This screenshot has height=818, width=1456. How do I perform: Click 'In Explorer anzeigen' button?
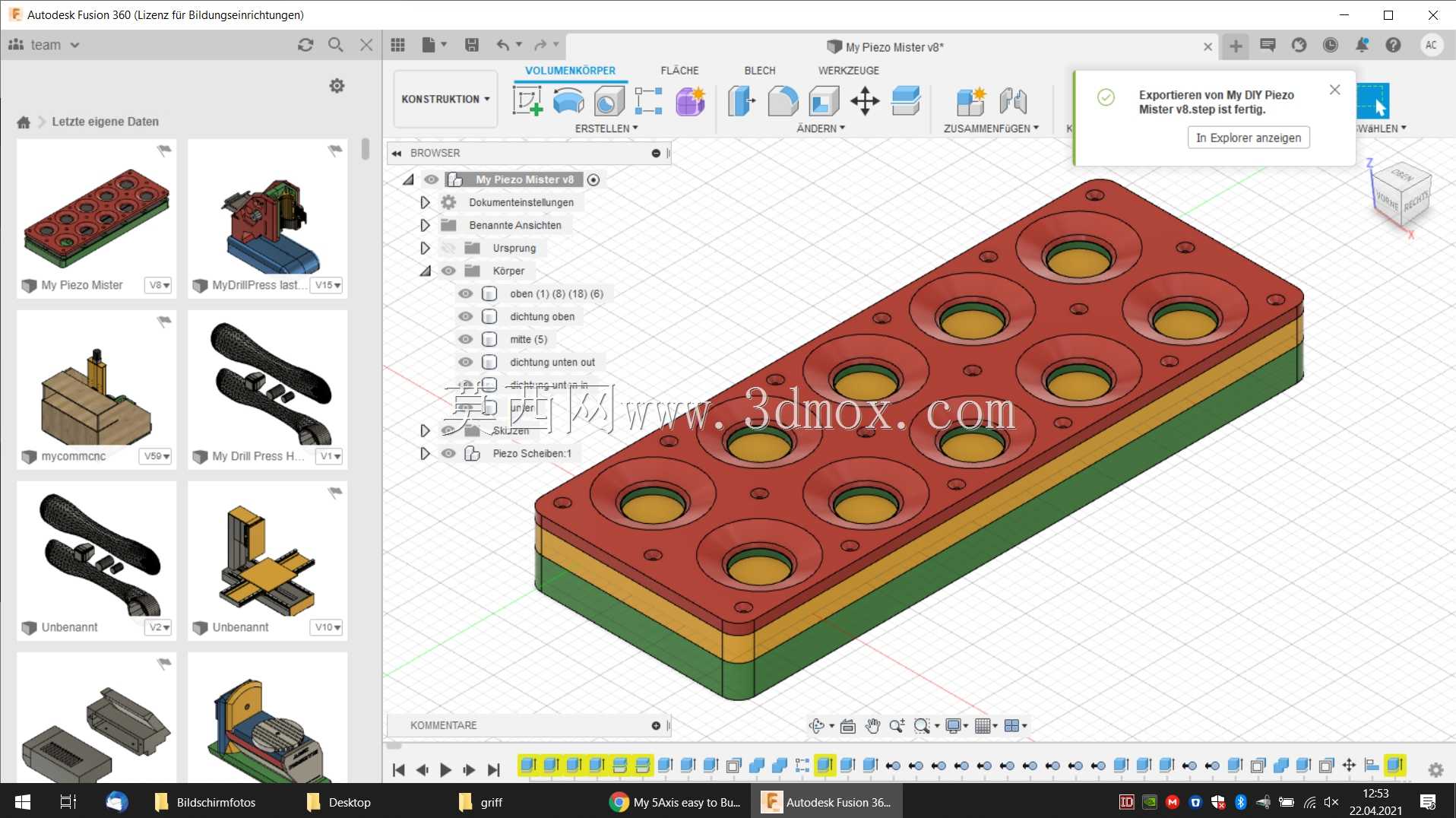pyautogui.click(x=1249, y=138)
